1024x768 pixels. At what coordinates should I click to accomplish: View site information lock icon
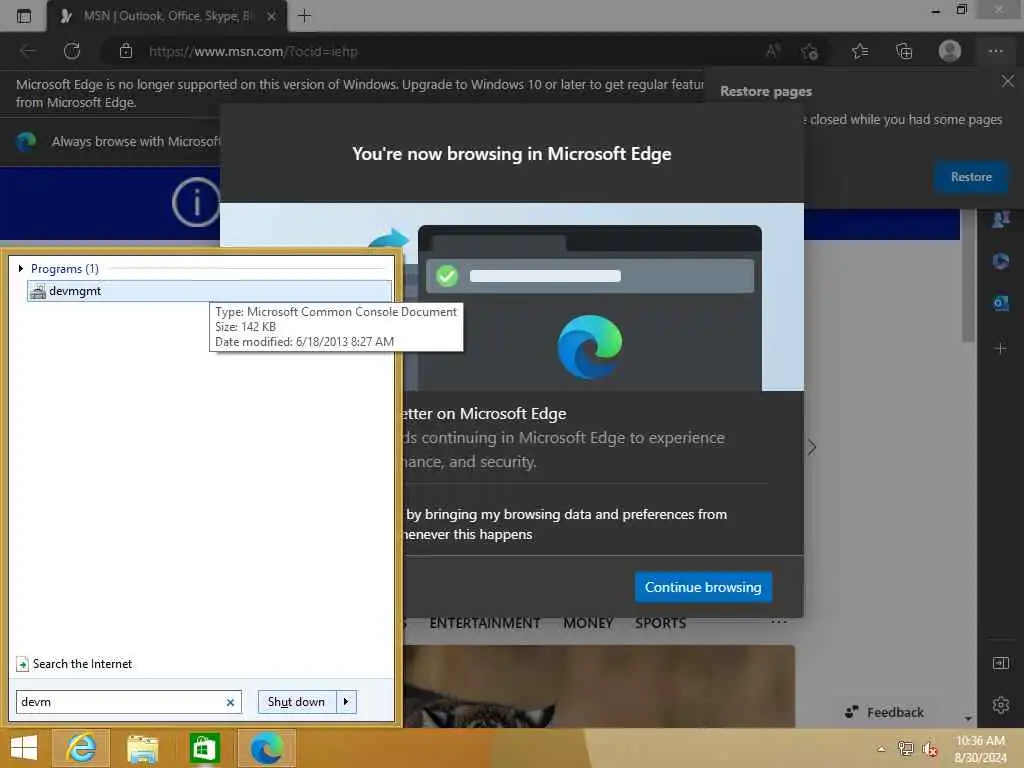pos(126,51)
